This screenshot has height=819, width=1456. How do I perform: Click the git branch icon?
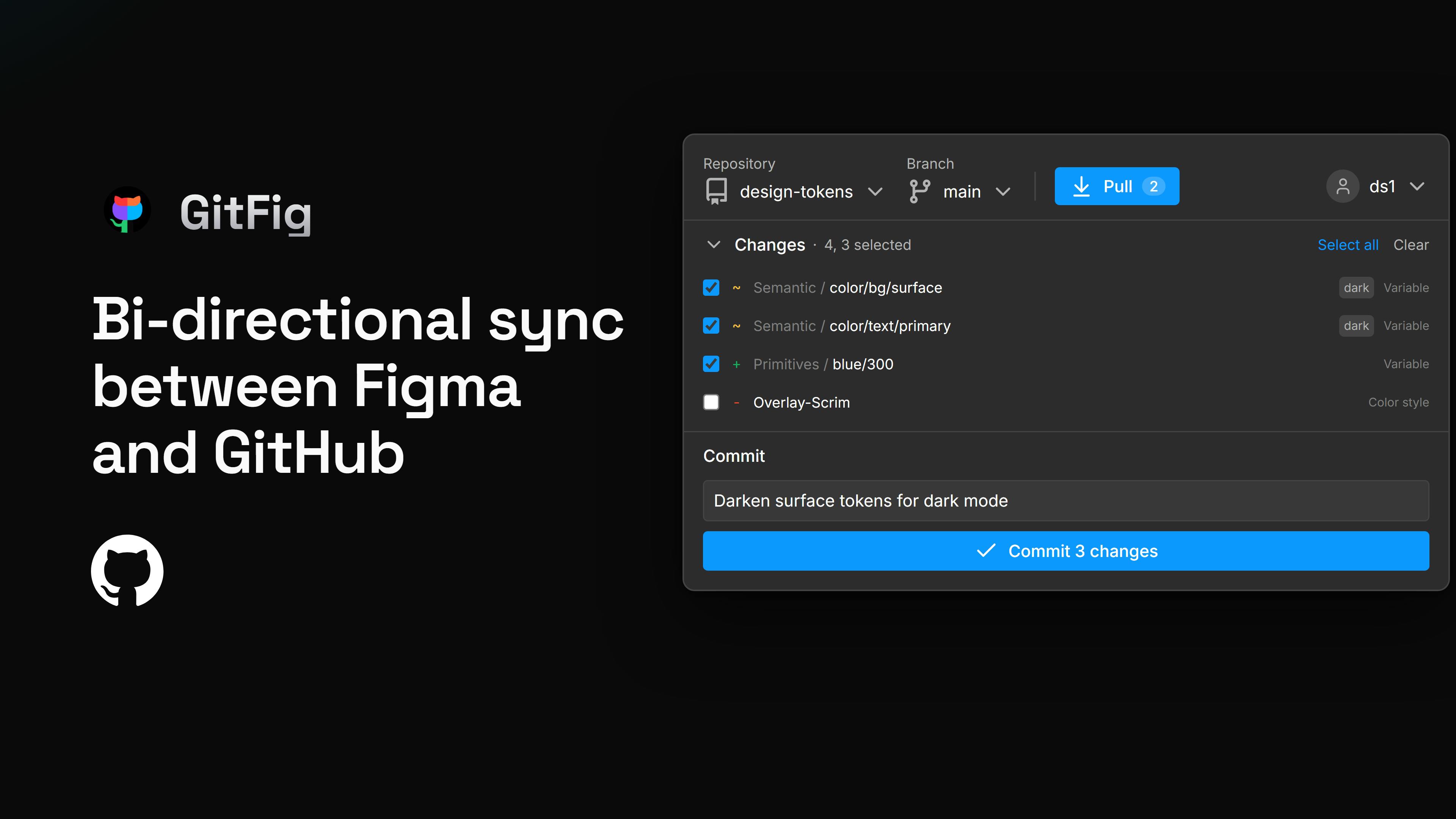tap(919, 191)
